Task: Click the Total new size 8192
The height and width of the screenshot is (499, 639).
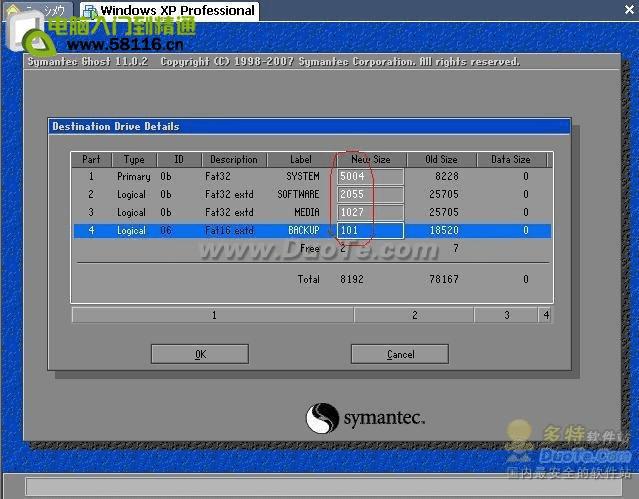Action: (352, 279)
